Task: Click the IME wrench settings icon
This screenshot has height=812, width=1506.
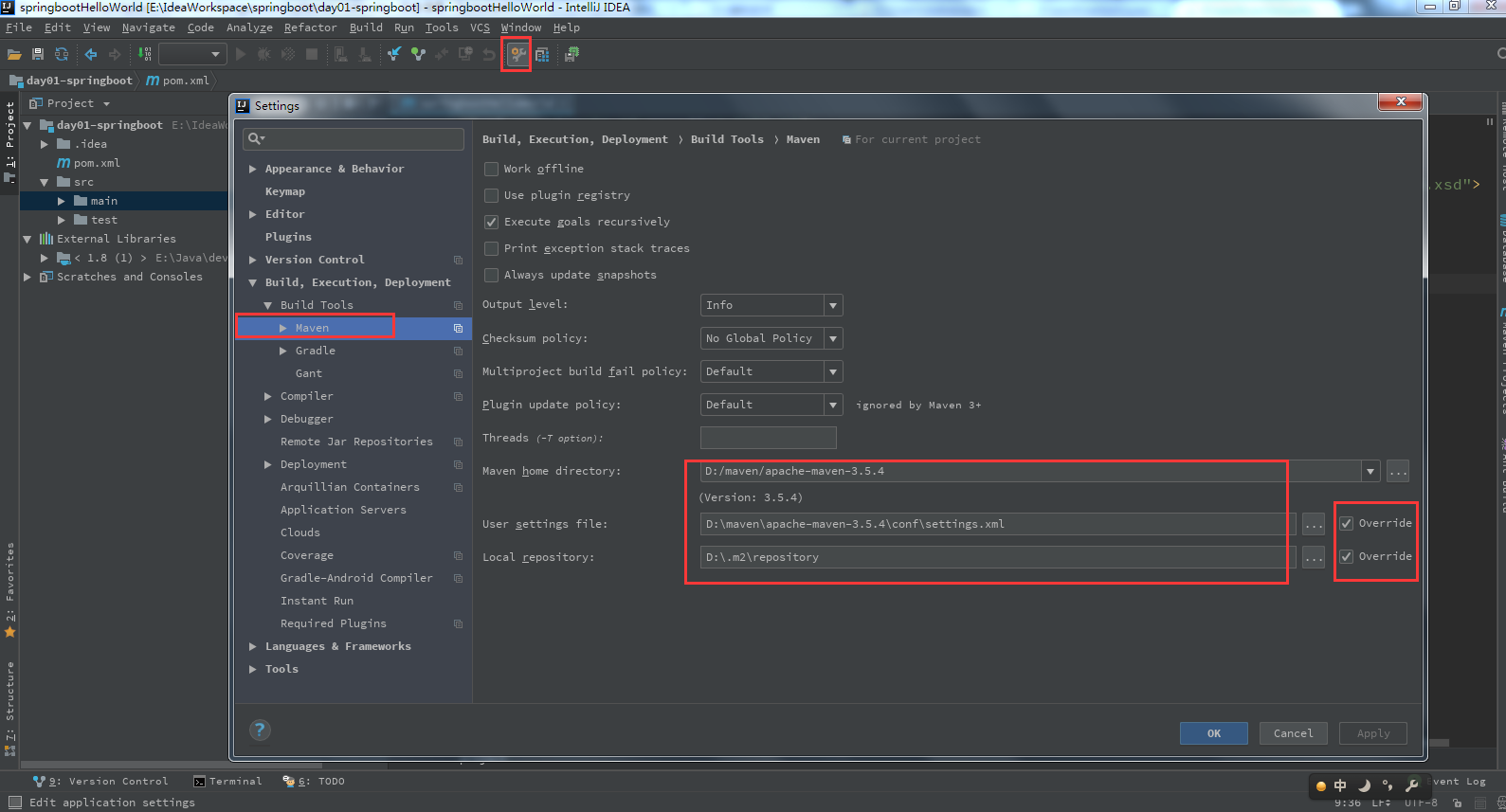Action: click(1411, 785)
